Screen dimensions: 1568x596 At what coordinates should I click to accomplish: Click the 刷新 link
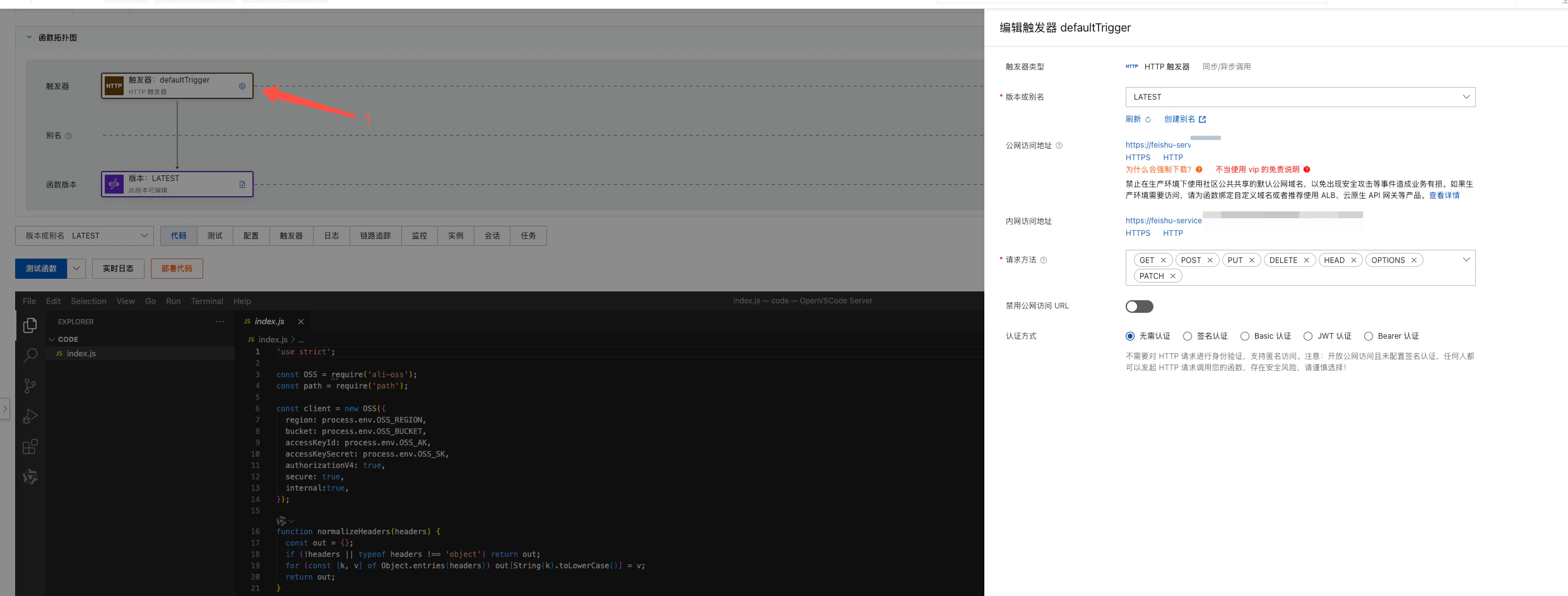click(x=1133, y=119)
